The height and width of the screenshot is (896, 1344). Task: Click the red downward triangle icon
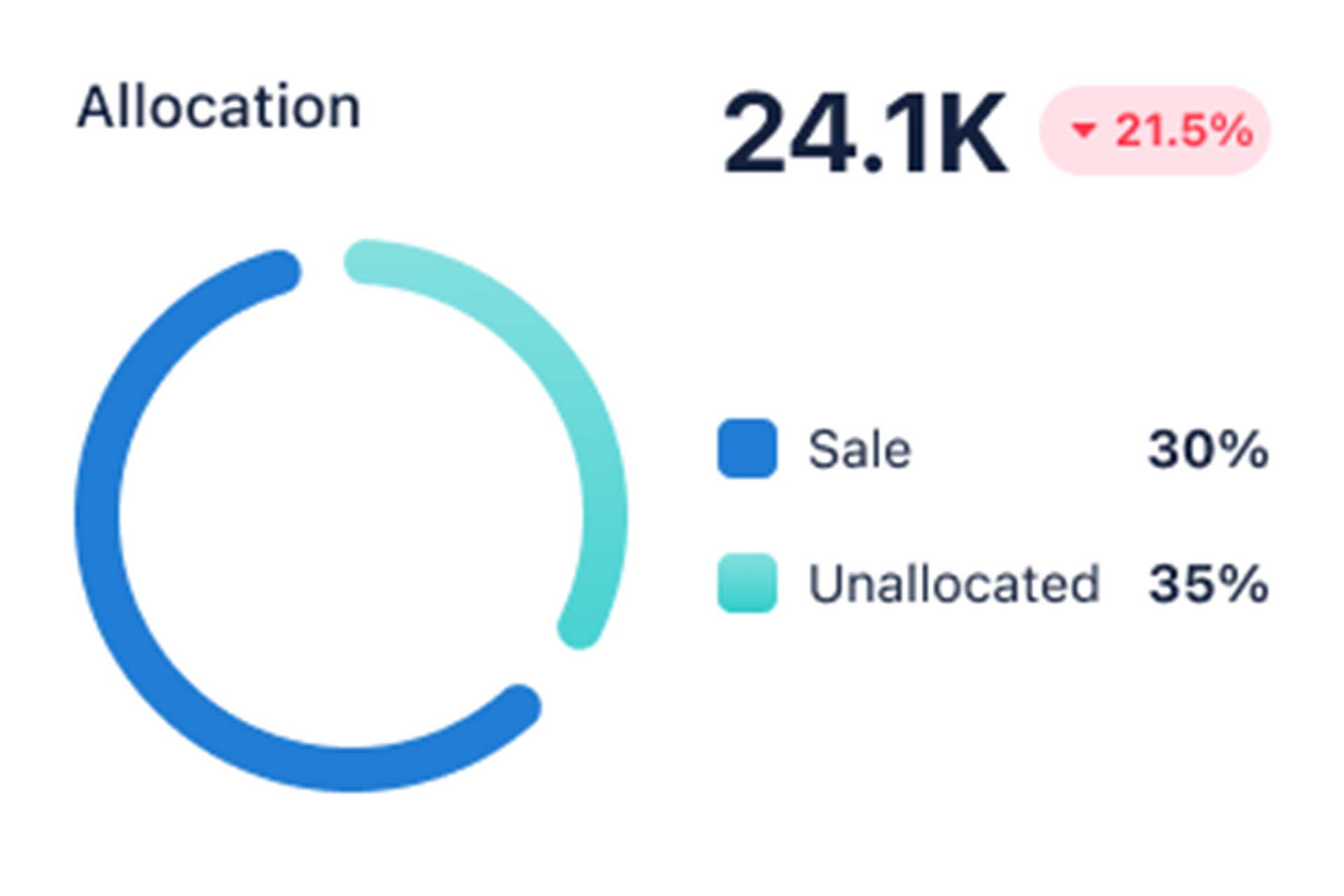coord(1083,129)
